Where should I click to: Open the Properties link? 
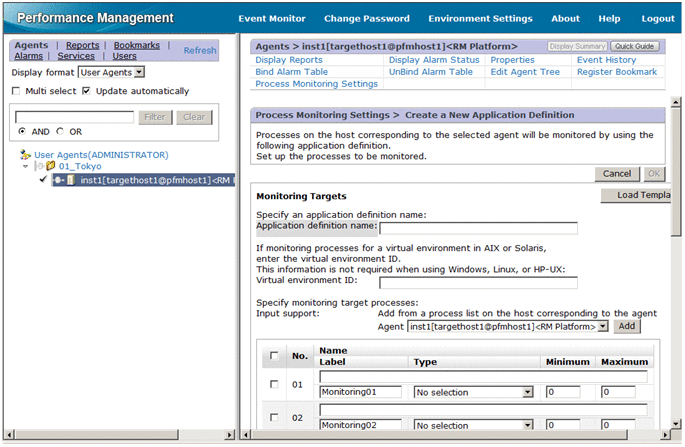(512, 60)
